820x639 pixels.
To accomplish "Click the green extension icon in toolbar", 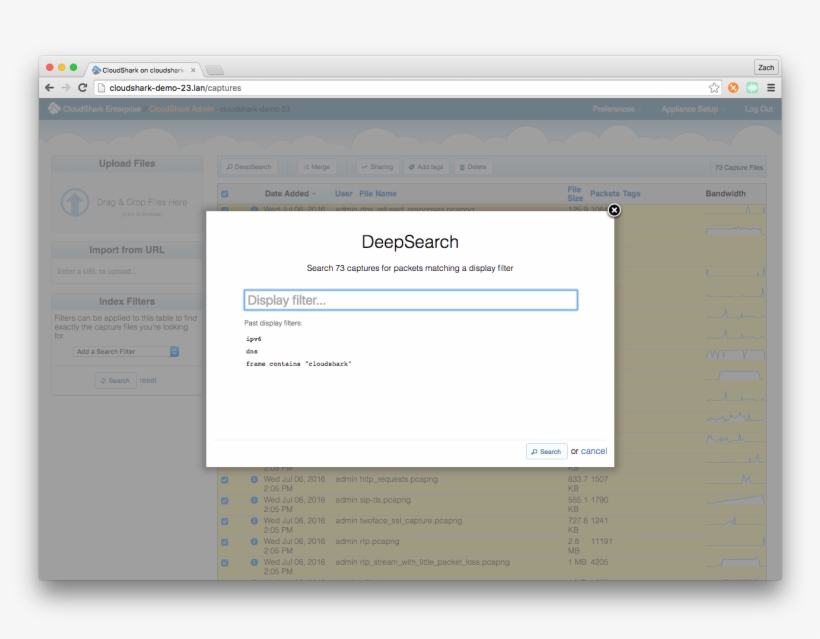I will 752,88.
